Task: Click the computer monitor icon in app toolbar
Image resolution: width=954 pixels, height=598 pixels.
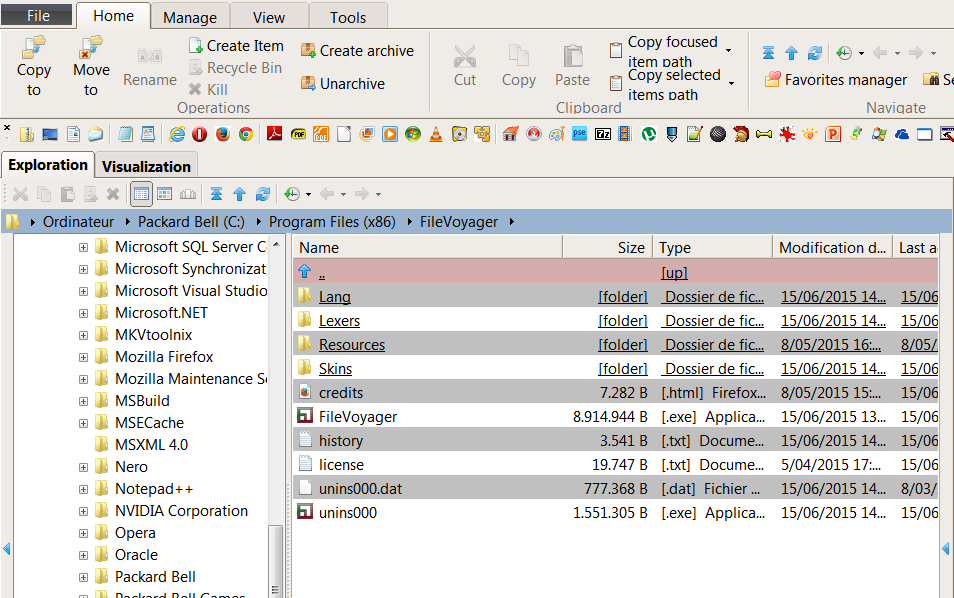Action: [x=50, y=134]
